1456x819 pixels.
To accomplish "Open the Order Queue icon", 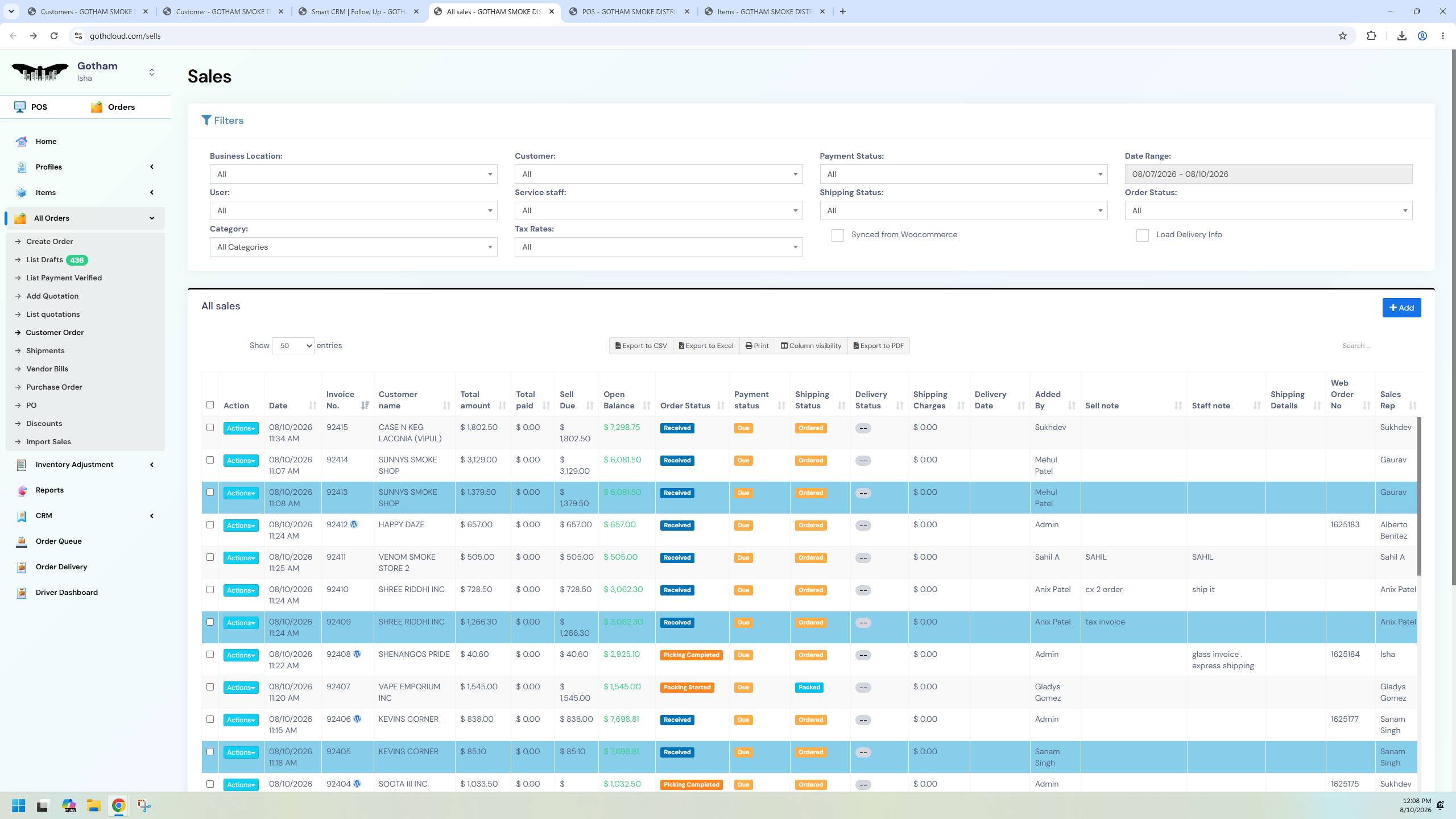I will (22, 541).
